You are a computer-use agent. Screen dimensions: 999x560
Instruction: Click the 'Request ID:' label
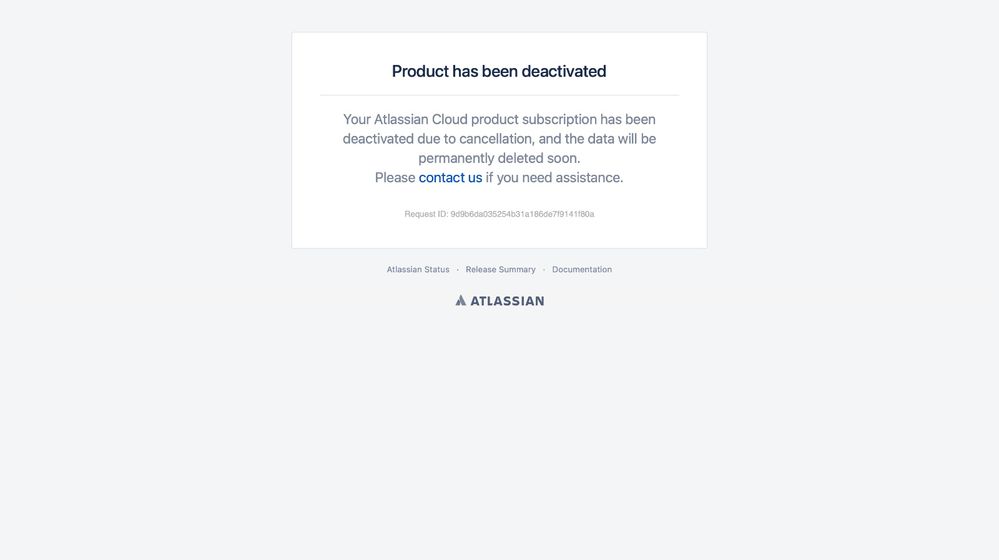point(426,214)
